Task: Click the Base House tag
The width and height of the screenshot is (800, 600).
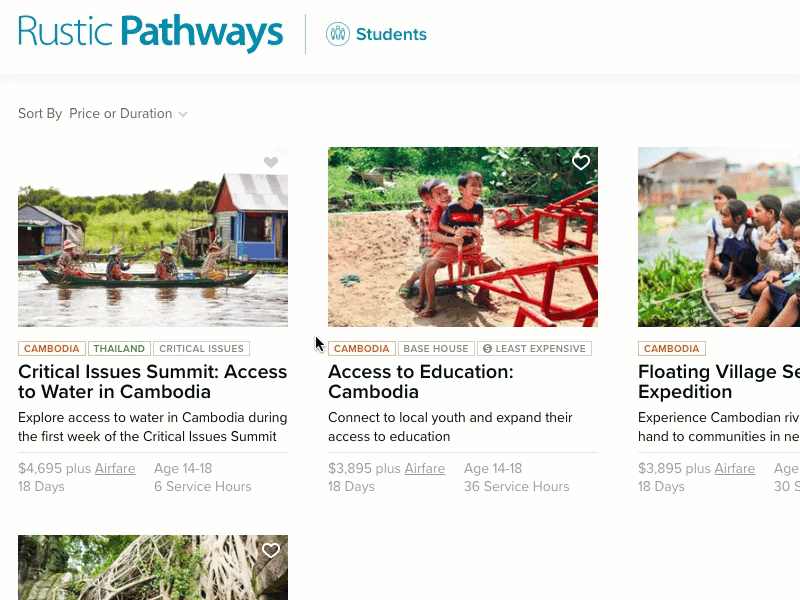Action: coord(435,349)
